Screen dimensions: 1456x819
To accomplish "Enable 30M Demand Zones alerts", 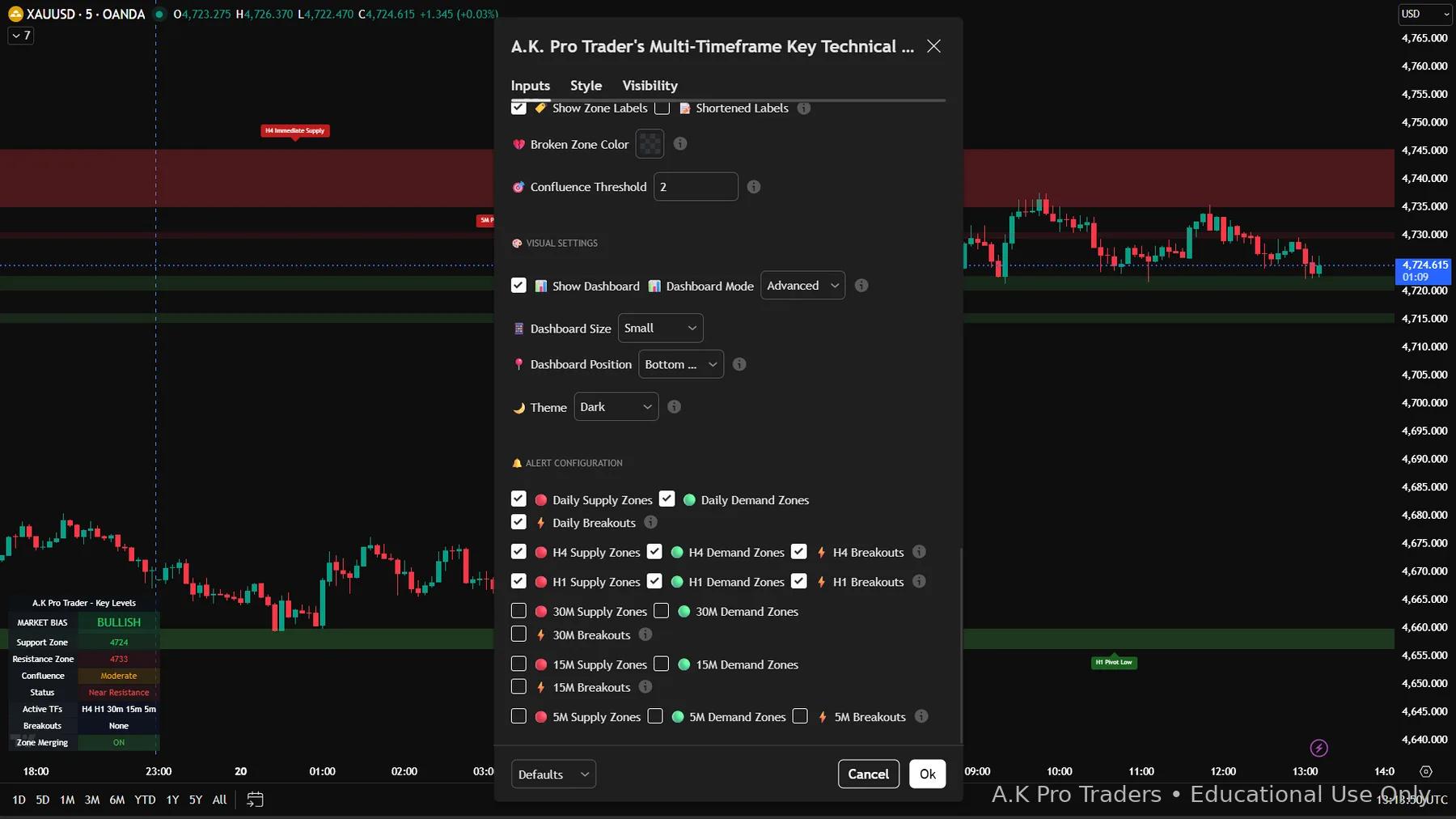I will click(662, 611).
